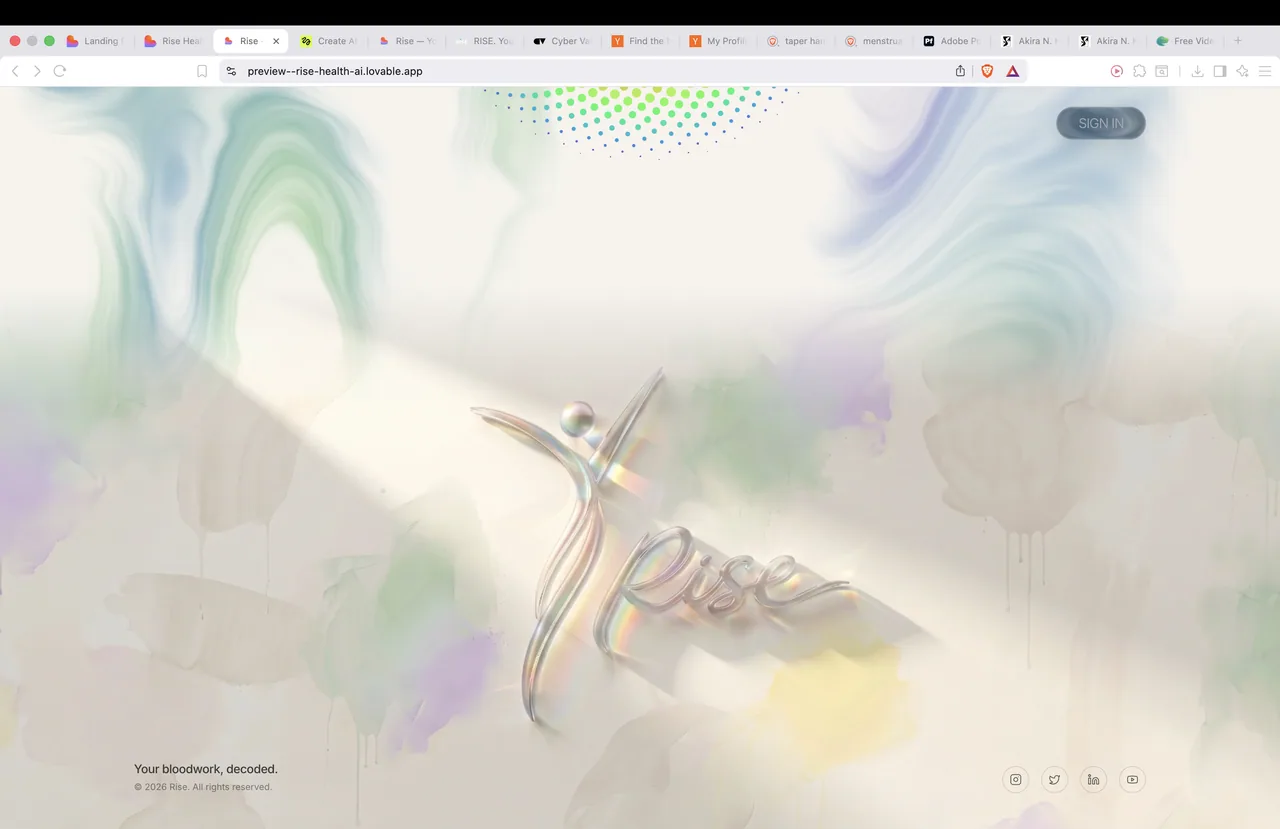Open the LinkedIn link in footer
Viewport: 1280px width, 829px height.
point(1094,779)
